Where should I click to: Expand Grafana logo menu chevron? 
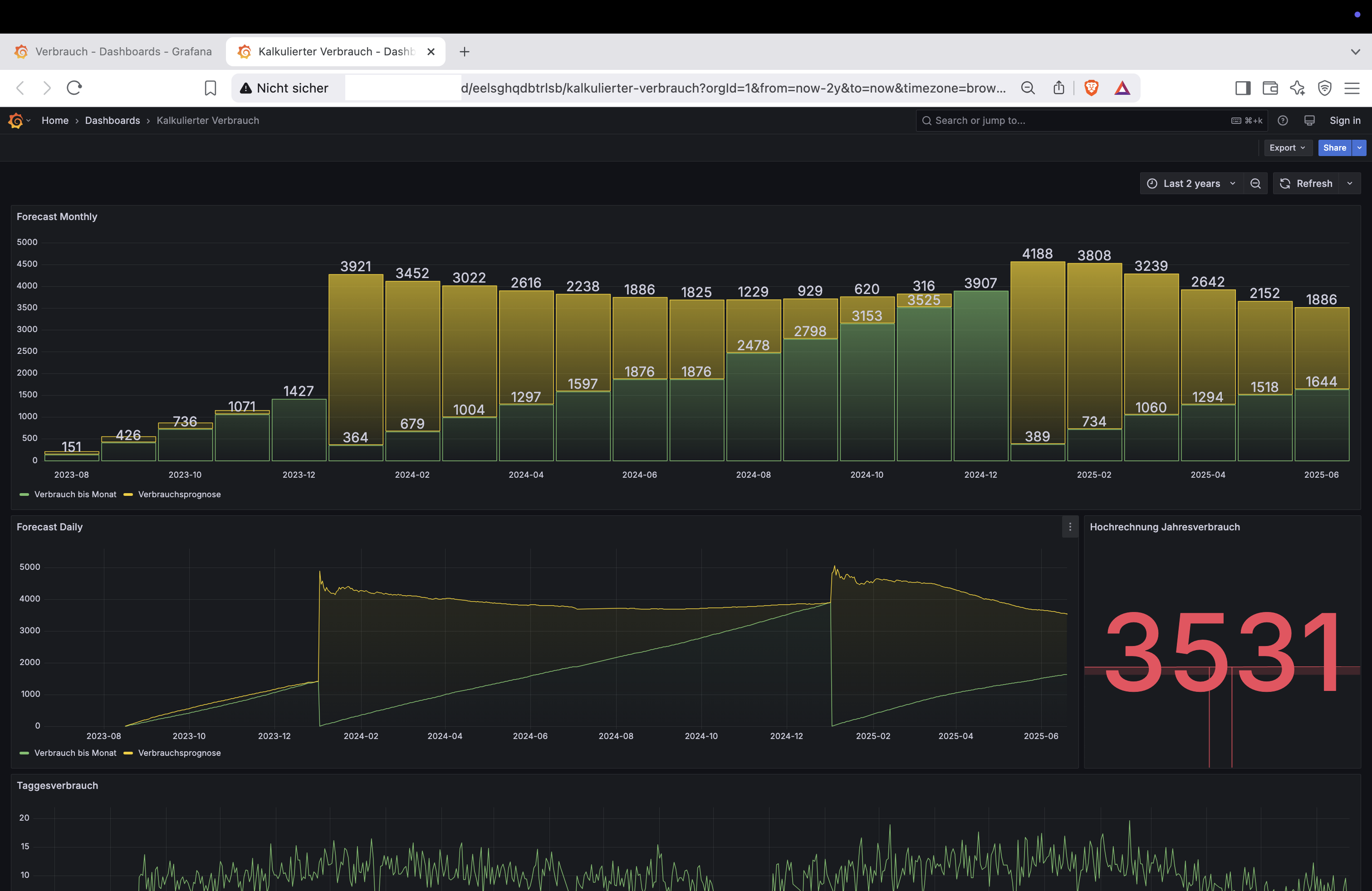[28, 121]
